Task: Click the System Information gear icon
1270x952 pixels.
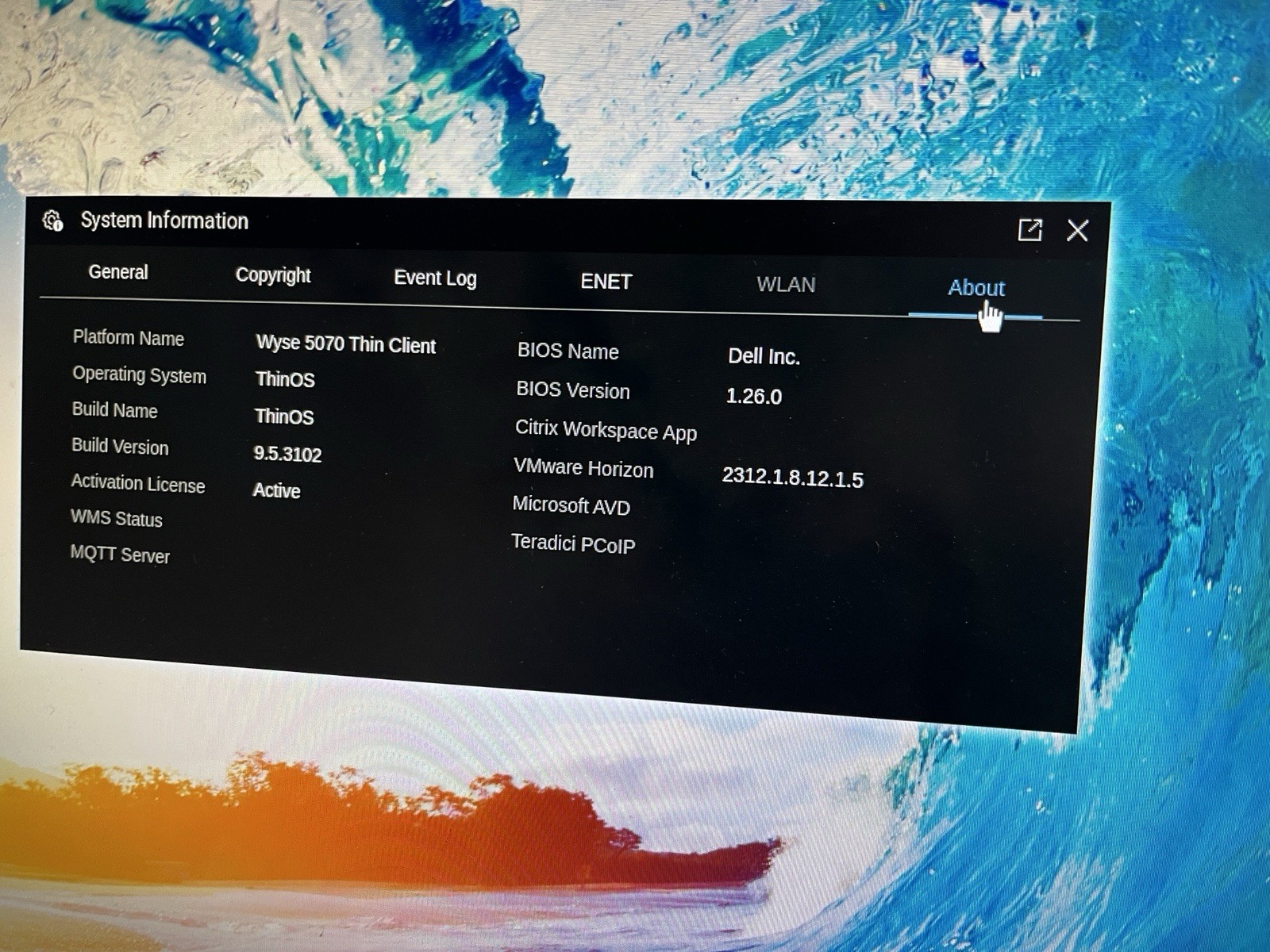Action: coord(53,221)
